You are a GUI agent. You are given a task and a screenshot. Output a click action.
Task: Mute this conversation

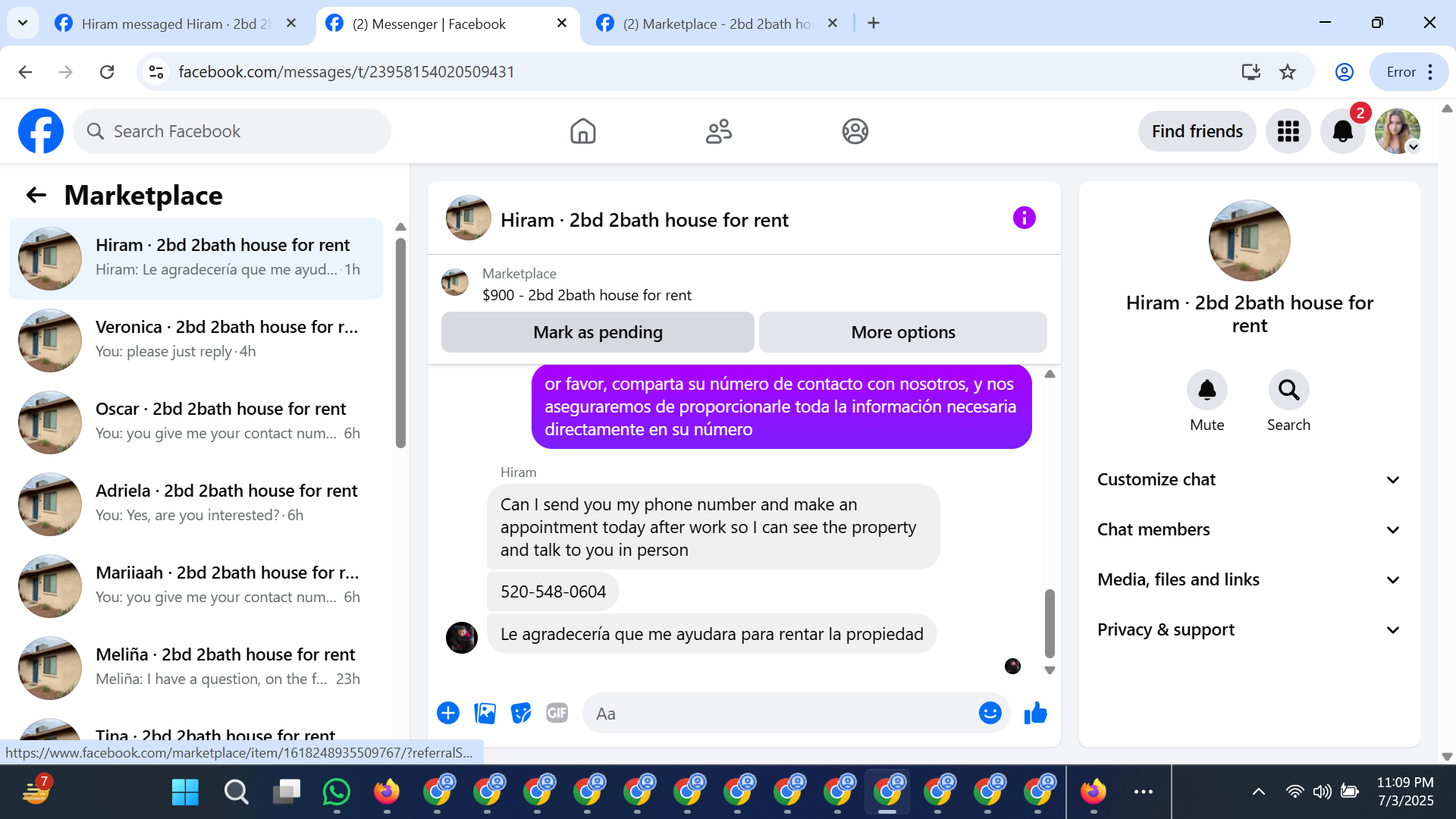click(x=1207, y=390)
